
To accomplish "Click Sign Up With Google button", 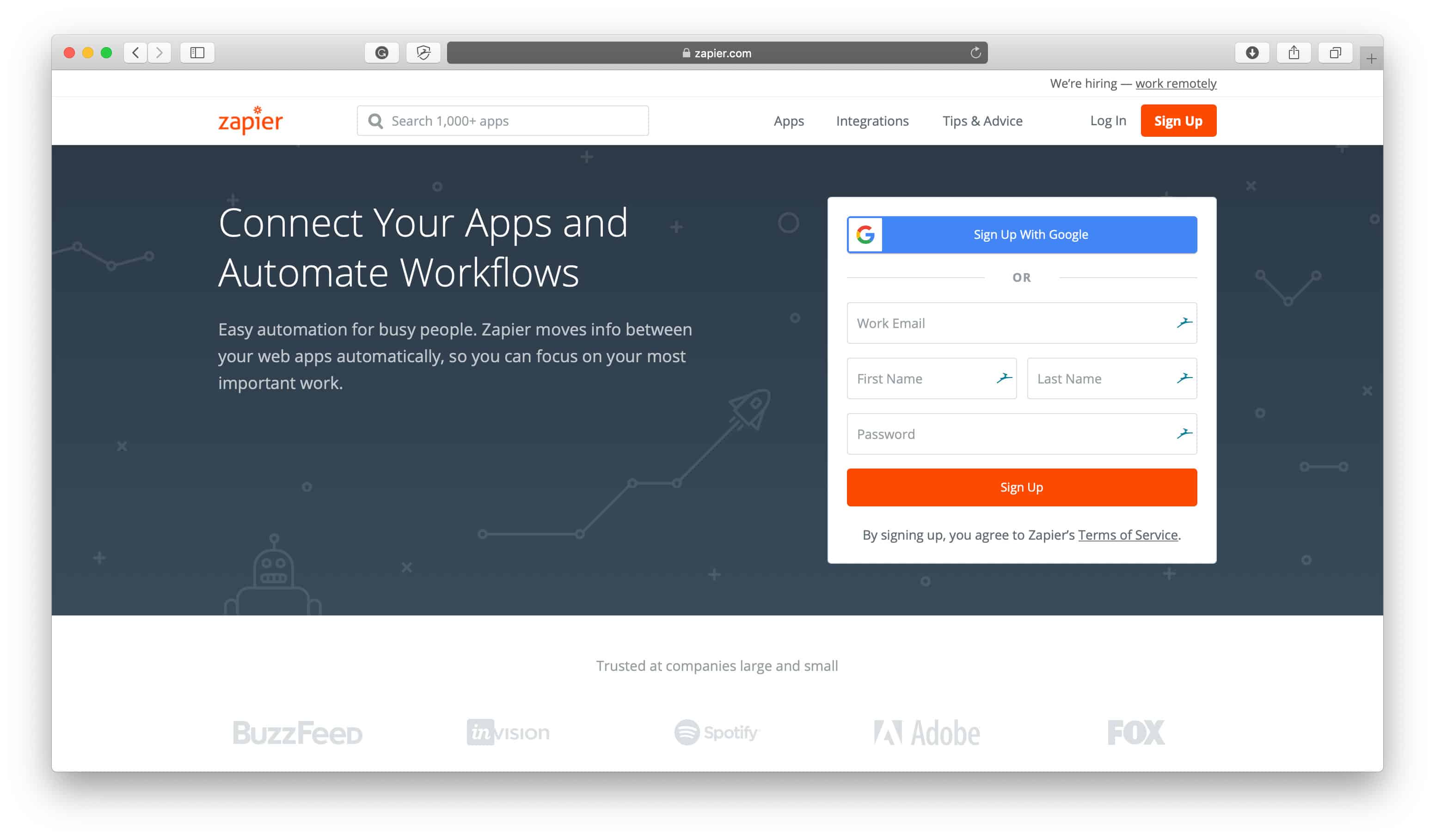I will tap(1022, 234).
